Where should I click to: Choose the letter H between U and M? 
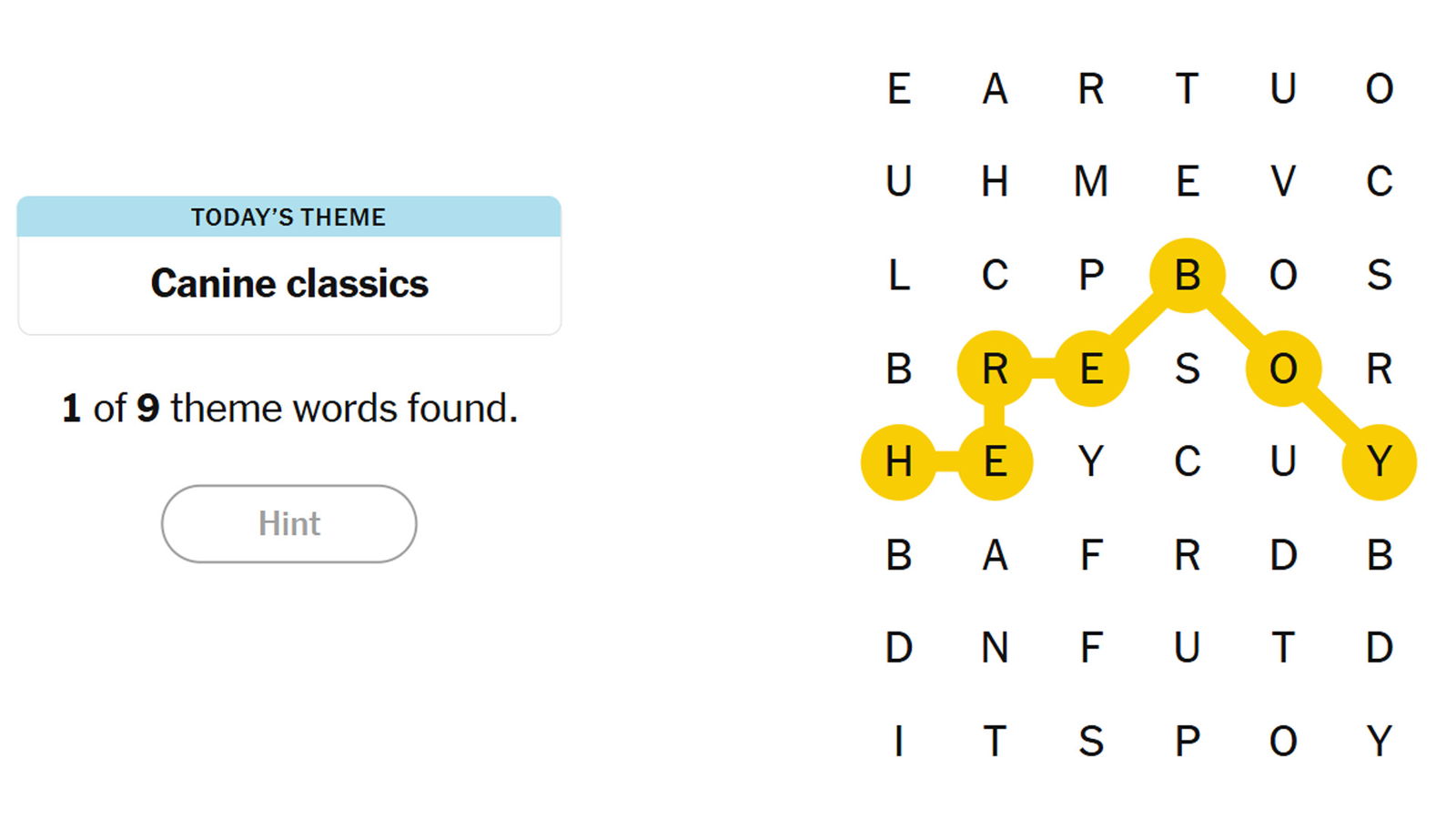click(x=995, y=181)
